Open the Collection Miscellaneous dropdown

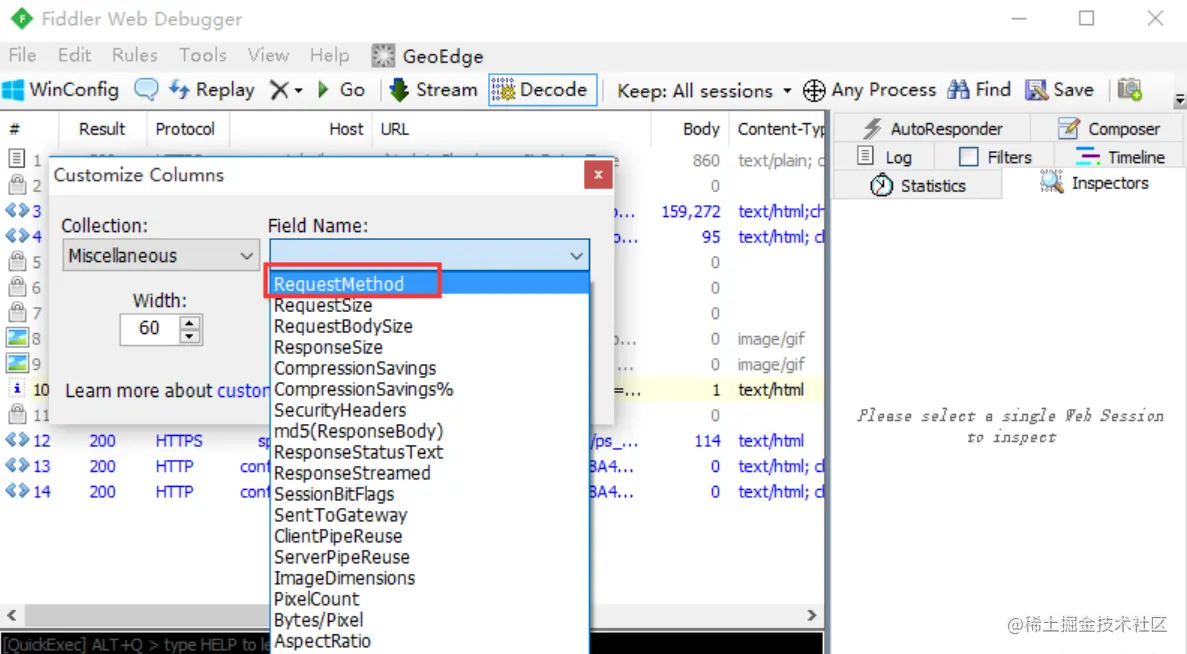tap(160, 256)
